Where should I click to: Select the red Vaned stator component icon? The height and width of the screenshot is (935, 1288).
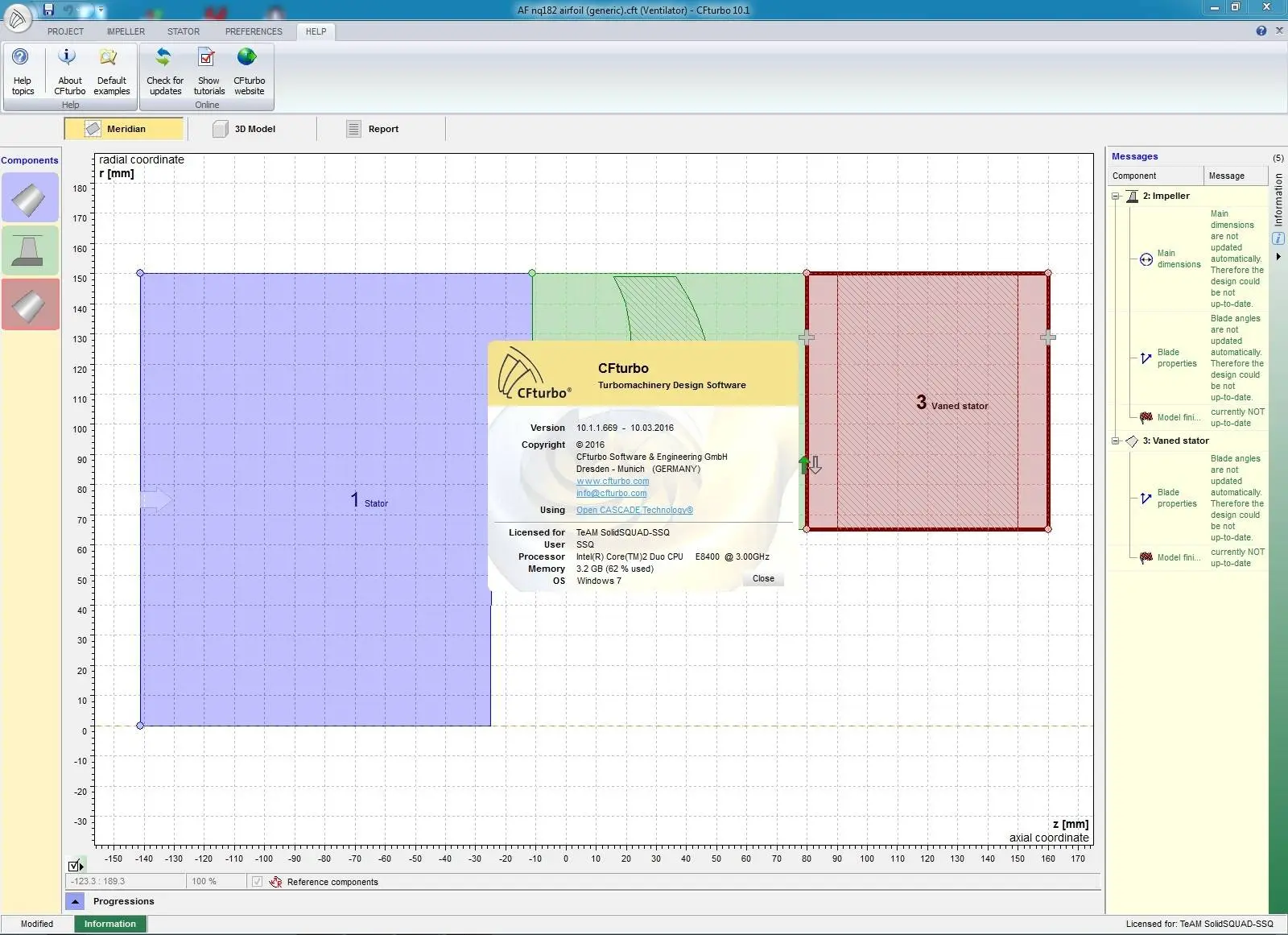[30, 304]
